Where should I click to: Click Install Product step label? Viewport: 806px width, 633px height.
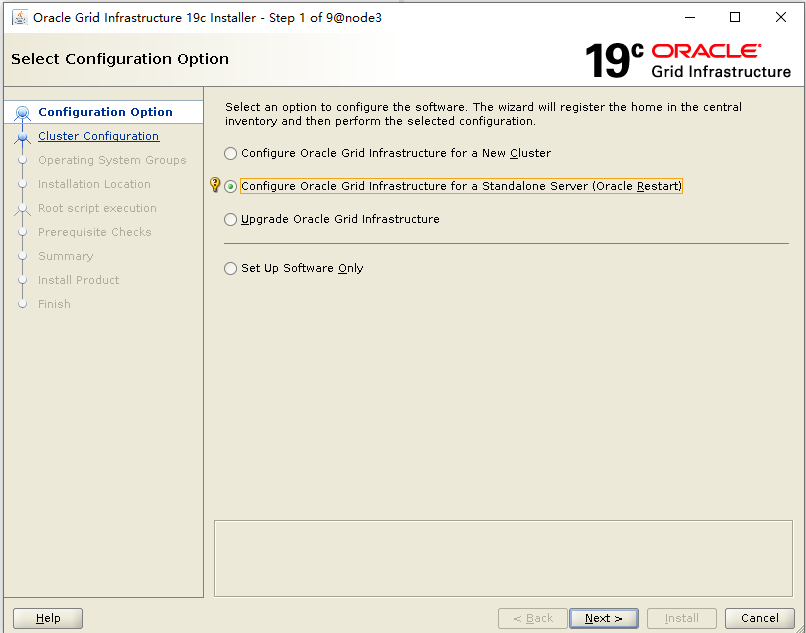pos(79,280)
